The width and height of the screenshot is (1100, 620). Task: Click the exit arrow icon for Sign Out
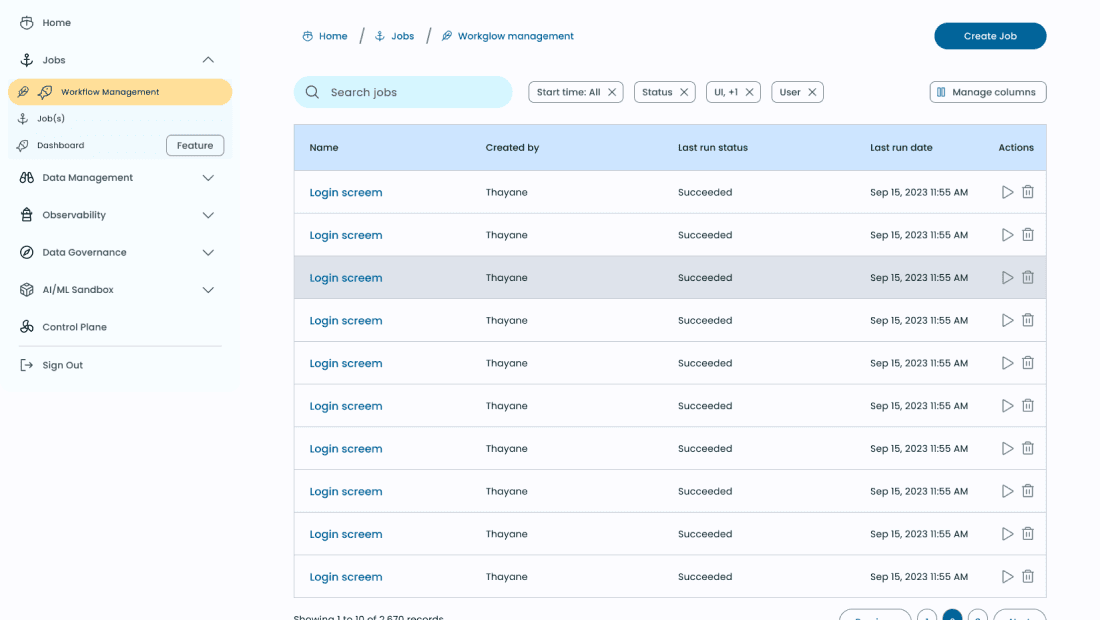(27, 365)
